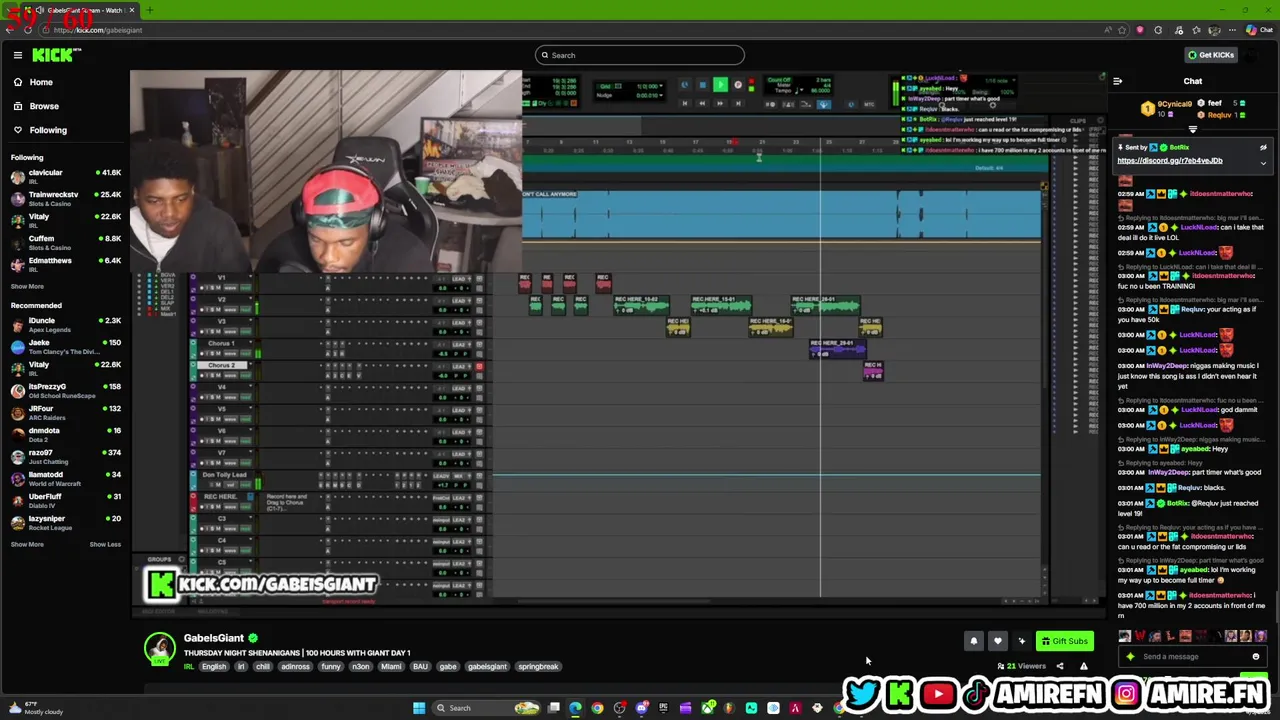Open the pink shield browser extension
1280x720 pixels.
pyautogui.click(x=1140, y=30)
